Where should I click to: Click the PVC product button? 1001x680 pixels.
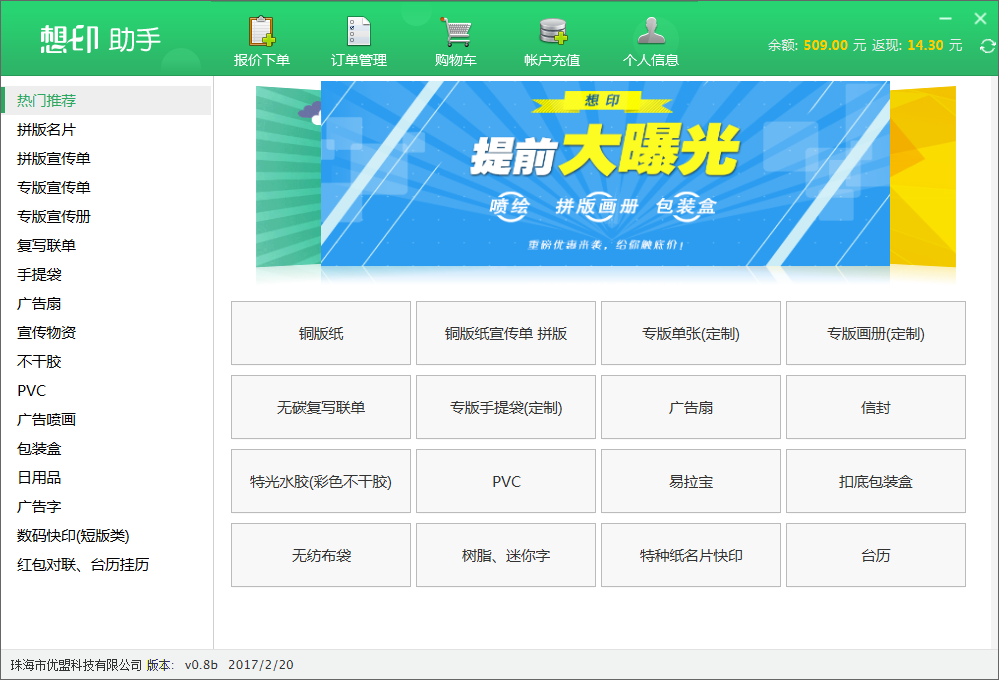point(506,481)
